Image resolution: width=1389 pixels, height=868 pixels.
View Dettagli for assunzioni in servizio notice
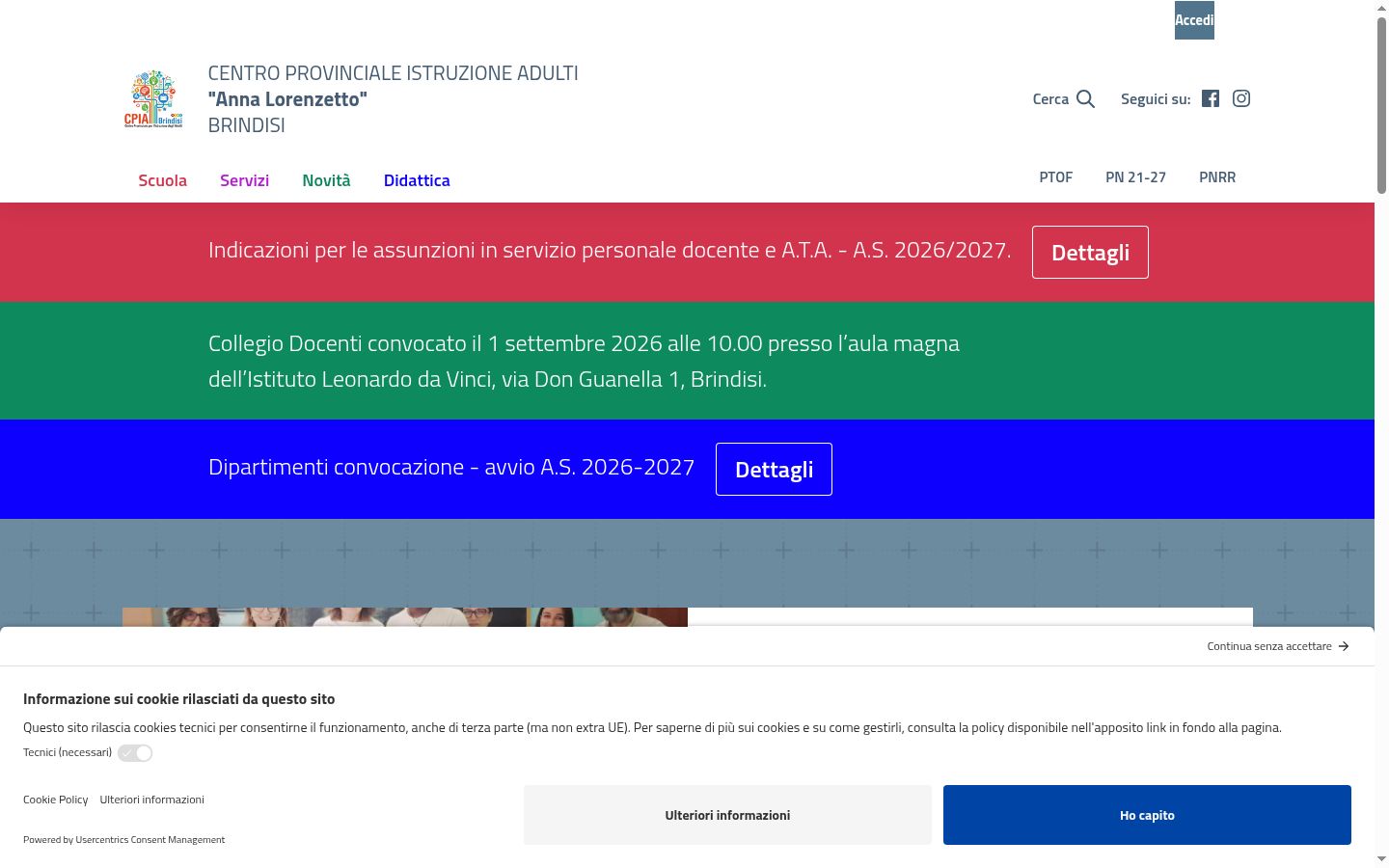1090,253
